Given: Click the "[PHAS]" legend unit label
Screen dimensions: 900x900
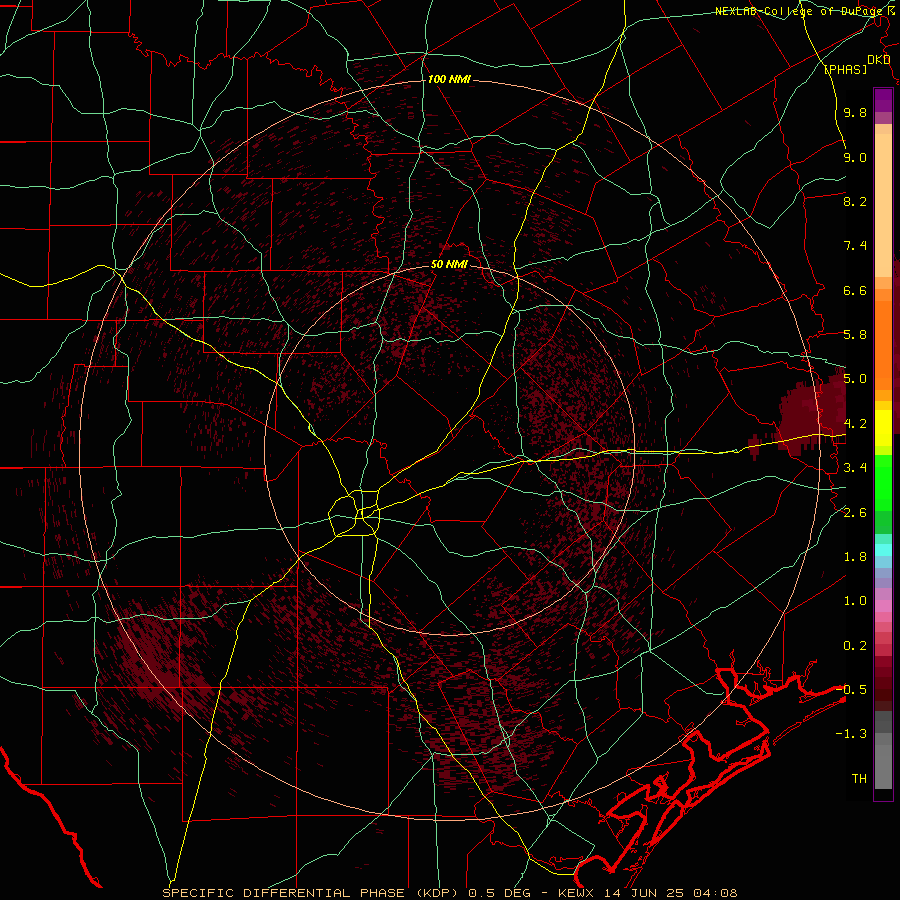Looking at the screenshot, I should tap(845, 70).
